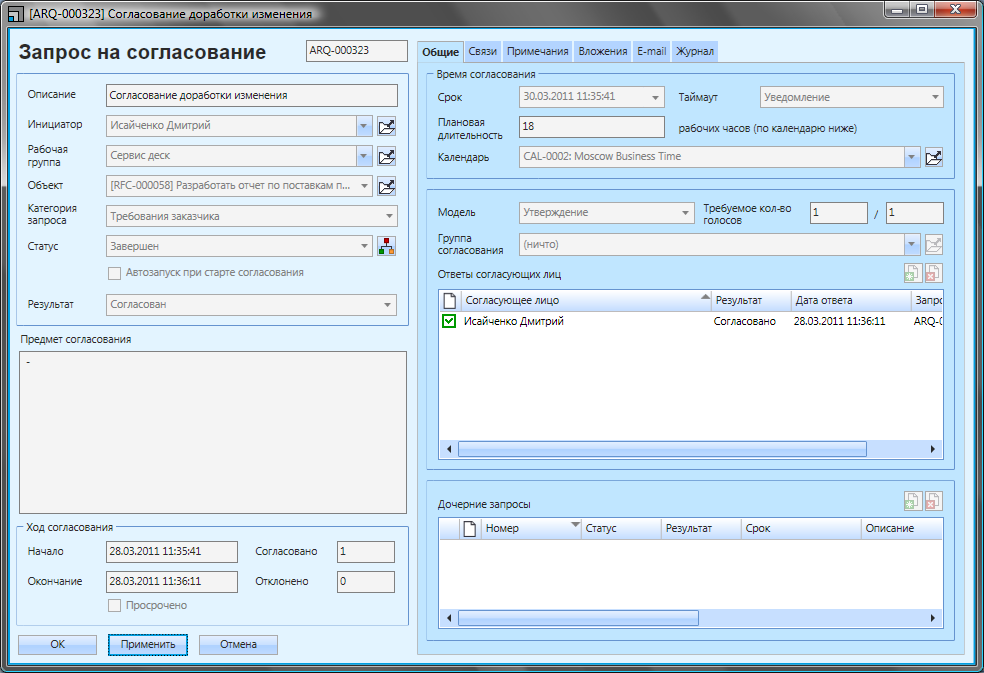Open the Журнал tab

[695, 51]
